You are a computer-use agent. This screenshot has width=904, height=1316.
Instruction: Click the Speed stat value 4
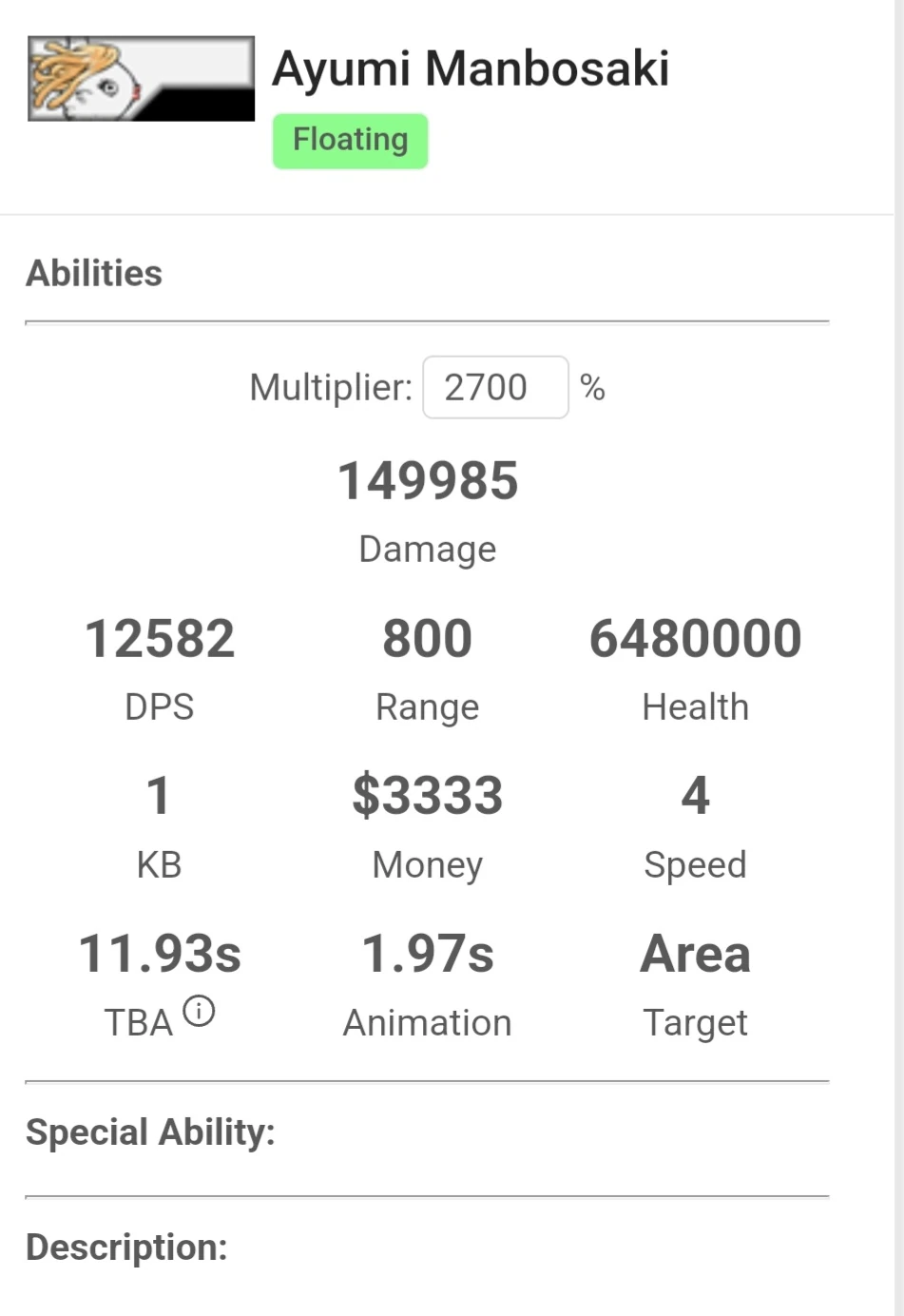[695, 796]
